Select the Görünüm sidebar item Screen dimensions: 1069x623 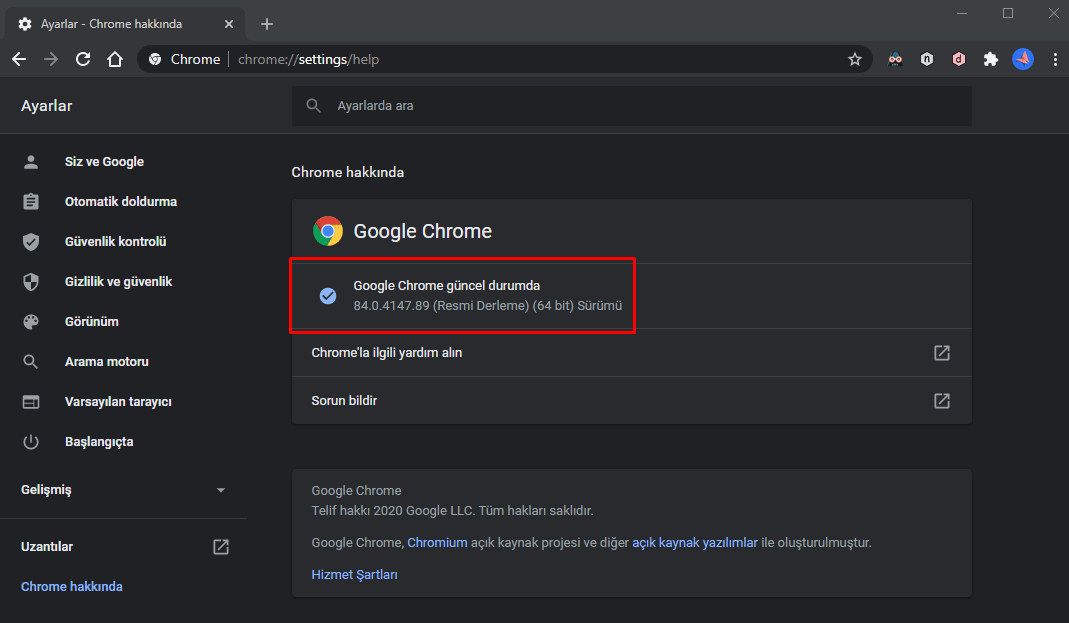pos(91,322)
